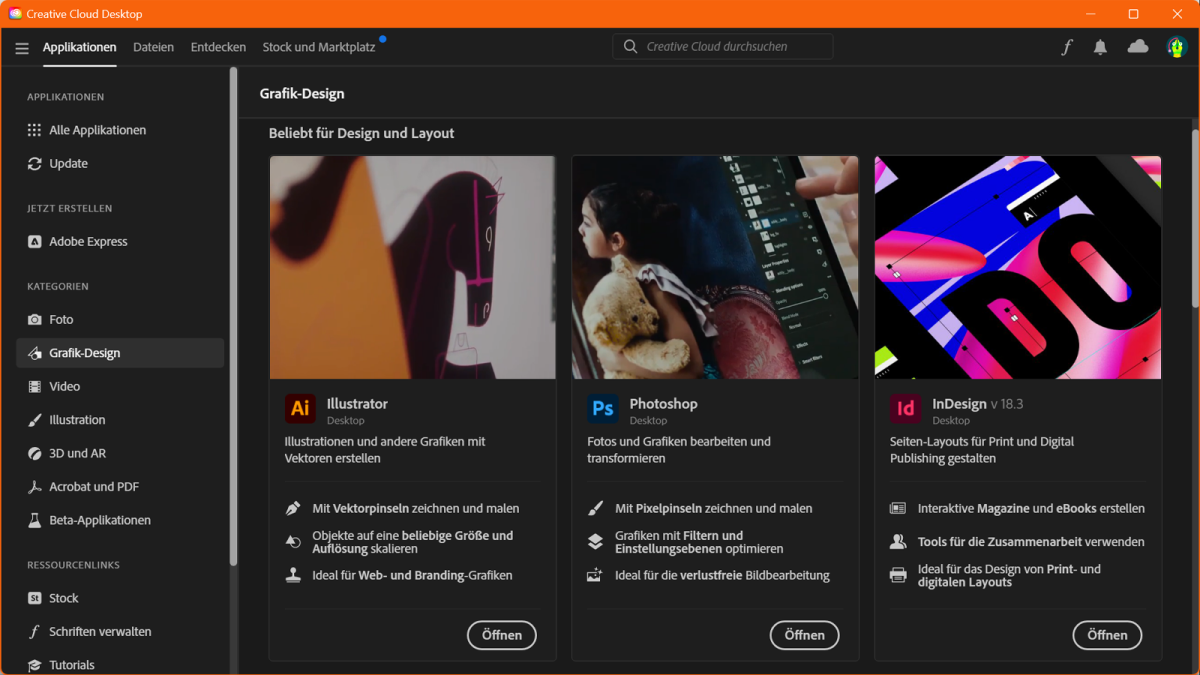The width and height of the screenshot is (1200, 675).
Task: Open InDesign with its Öffnen button
Action: click(1108, 635)
